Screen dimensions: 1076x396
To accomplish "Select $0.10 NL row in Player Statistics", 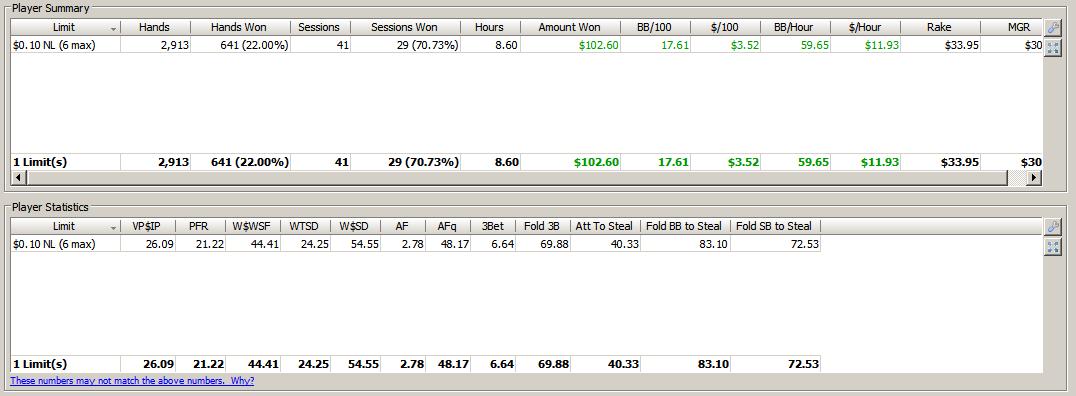I will pos(416,244).
